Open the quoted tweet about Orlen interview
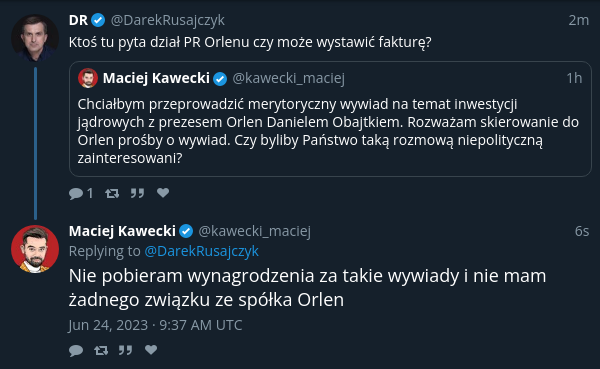600x369 pixels. (x=330, y=119)
